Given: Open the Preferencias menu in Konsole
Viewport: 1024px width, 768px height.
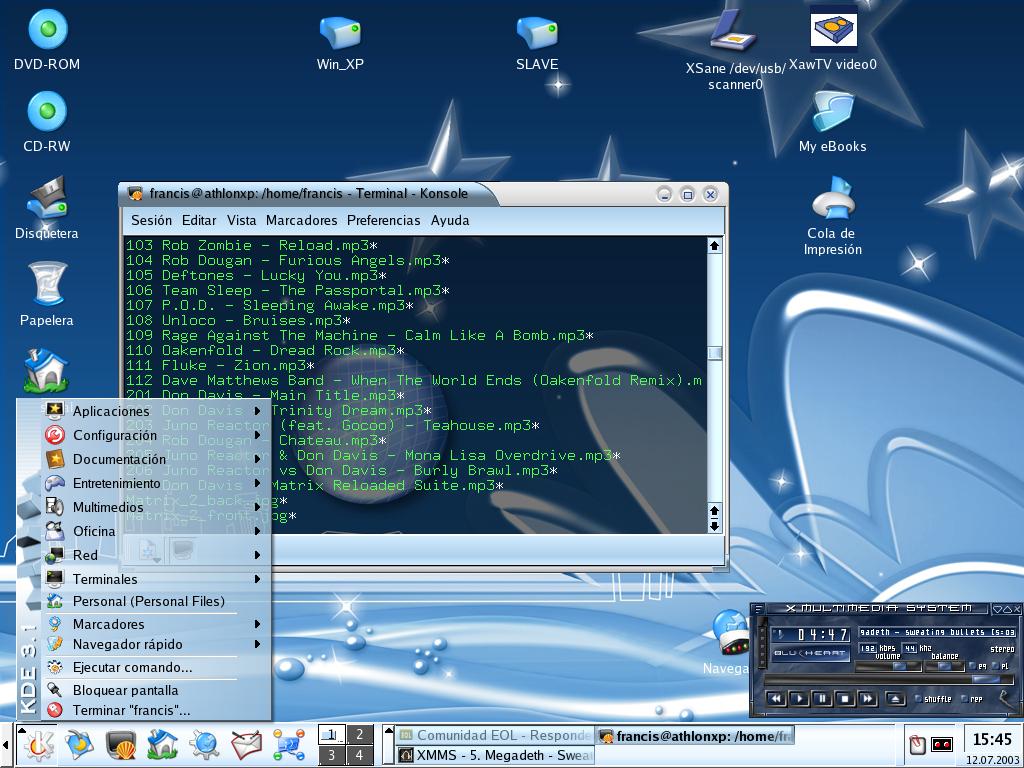Looking at the screenshot, I should tap(383, 220).
